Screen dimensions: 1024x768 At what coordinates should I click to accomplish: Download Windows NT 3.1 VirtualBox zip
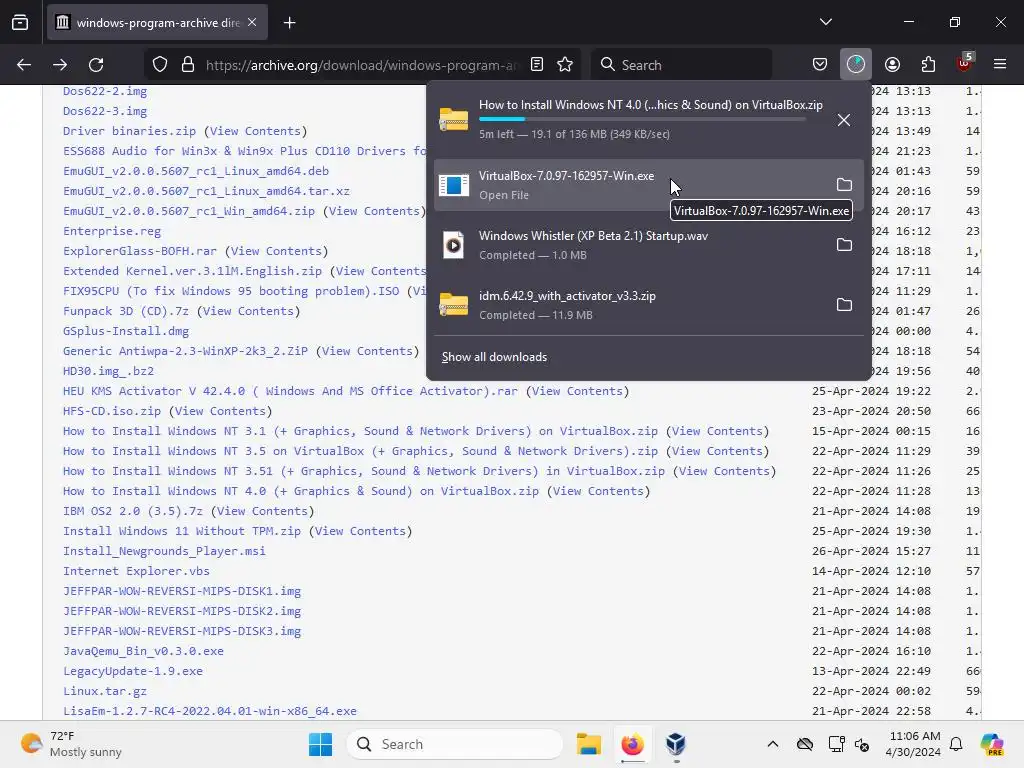(x=360, y=431)
